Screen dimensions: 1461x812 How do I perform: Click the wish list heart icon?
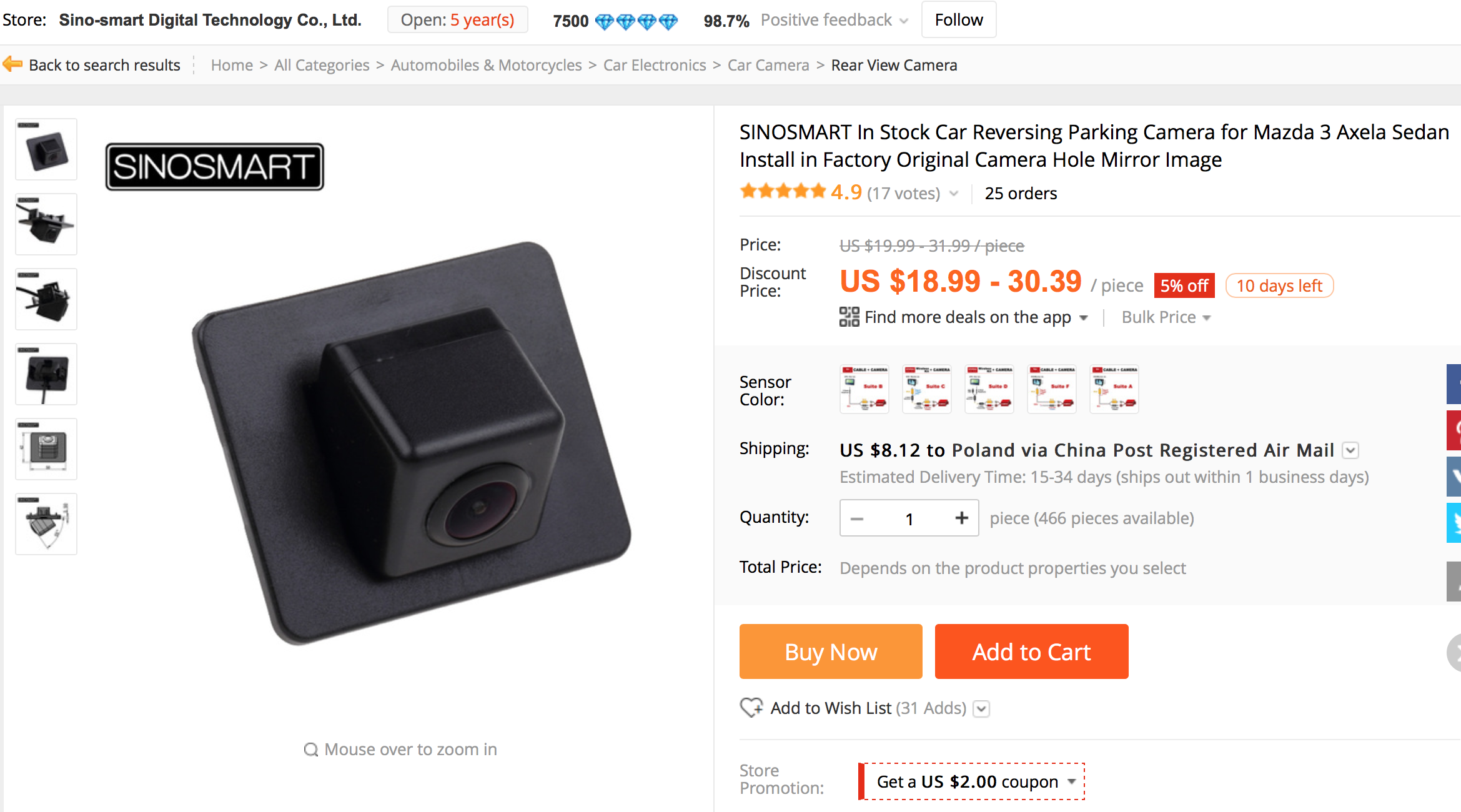coord(751,708)
